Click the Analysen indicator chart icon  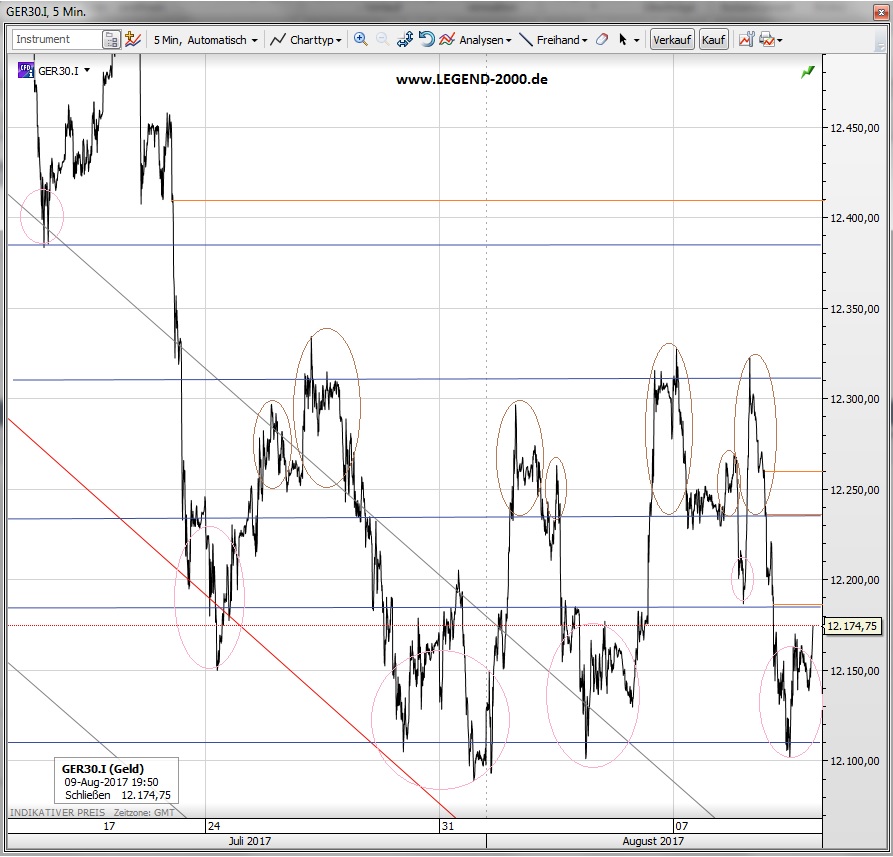pos(447,39)
